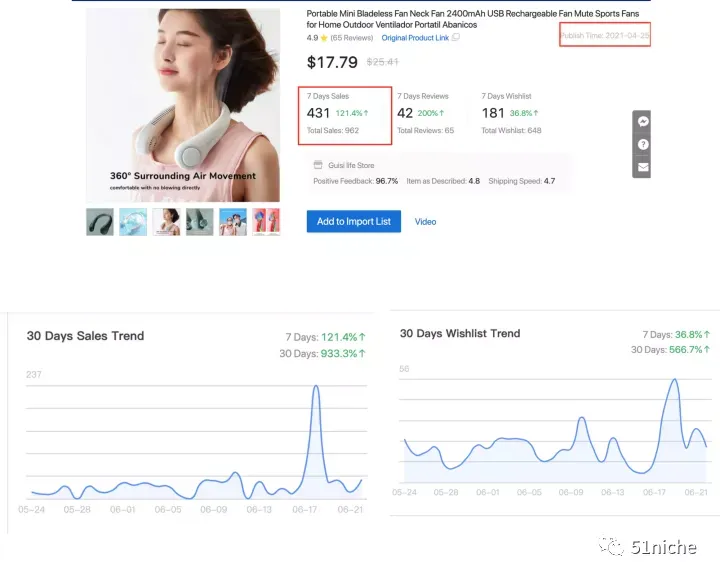This screenshot has height=577, width=720.
Task: Click the product title text
Action: point(472,19)
